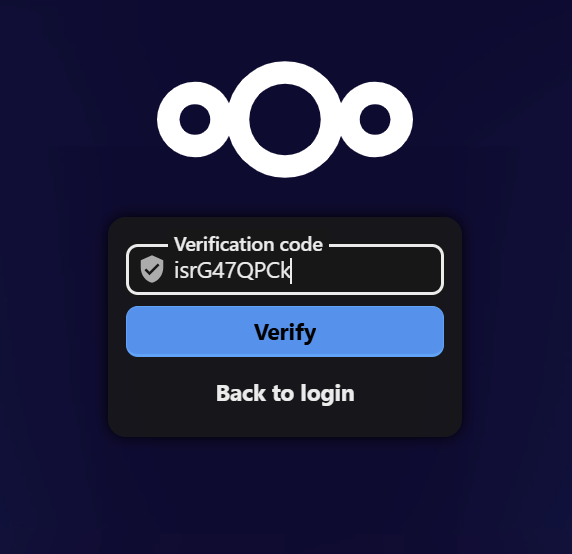The image size is (572, 554).
Task: Click the dark card below Back to login
Action: (x=285, y=422)
